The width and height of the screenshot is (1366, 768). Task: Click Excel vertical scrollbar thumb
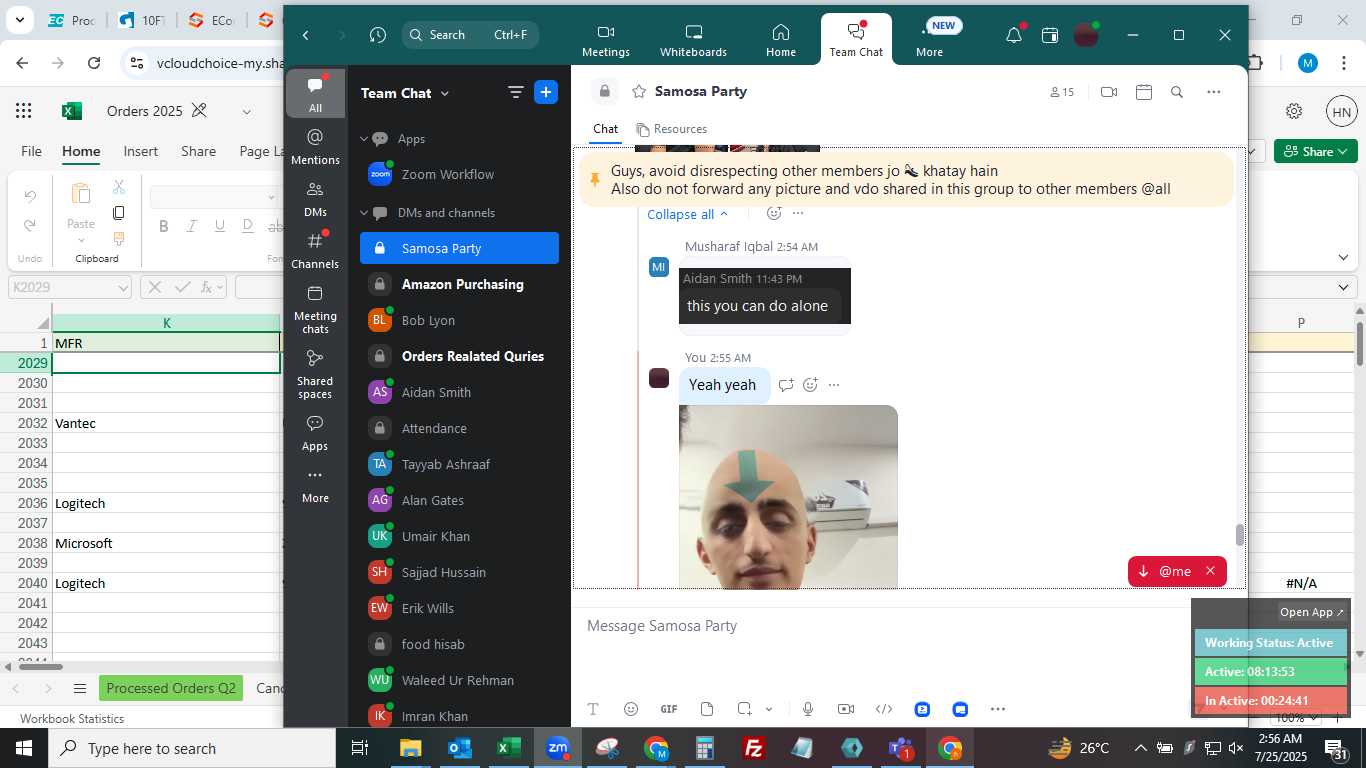pyautogui.click(x=1360, y=343)
